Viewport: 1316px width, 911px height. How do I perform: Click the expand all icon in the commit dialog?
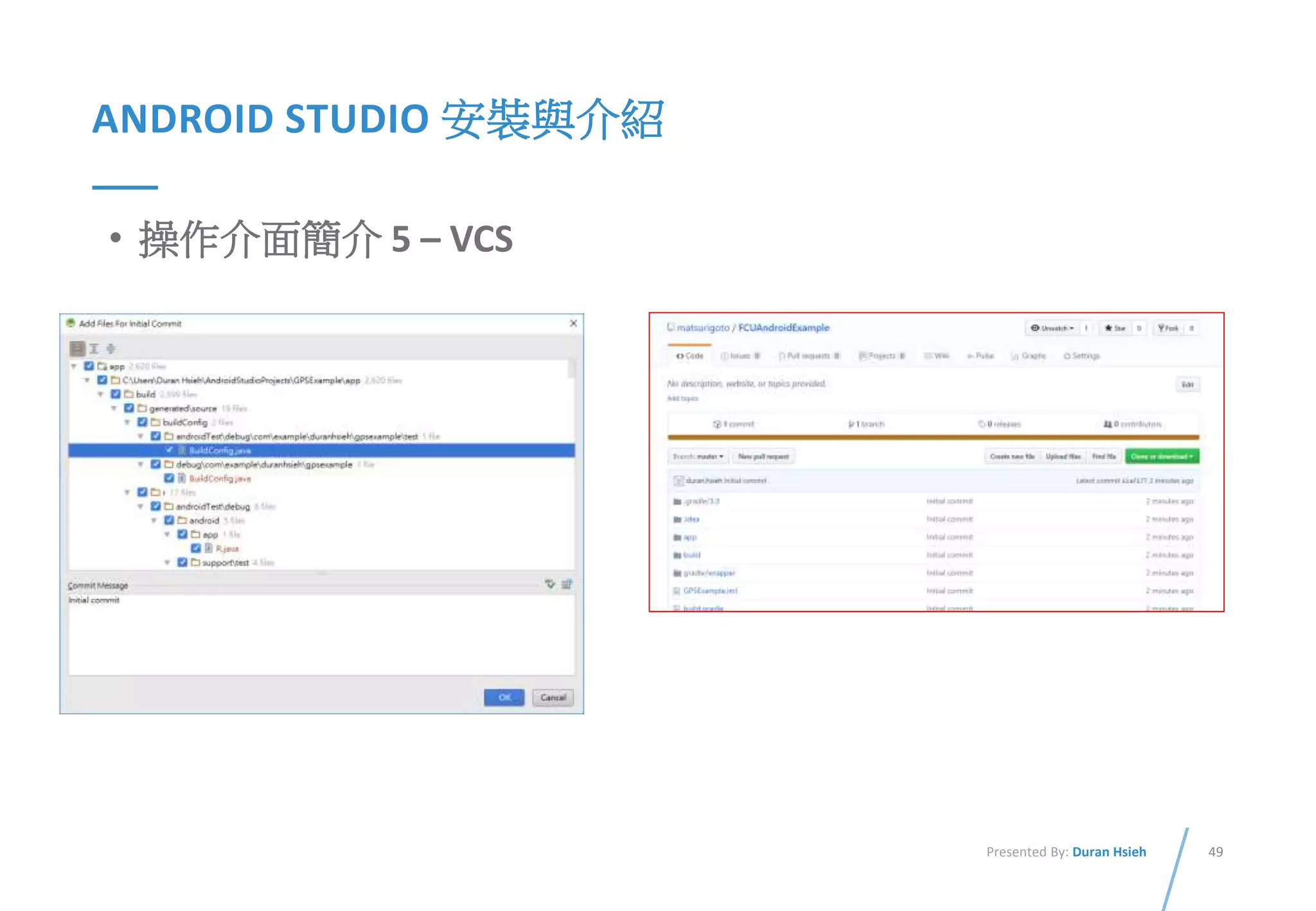(94, 348)
